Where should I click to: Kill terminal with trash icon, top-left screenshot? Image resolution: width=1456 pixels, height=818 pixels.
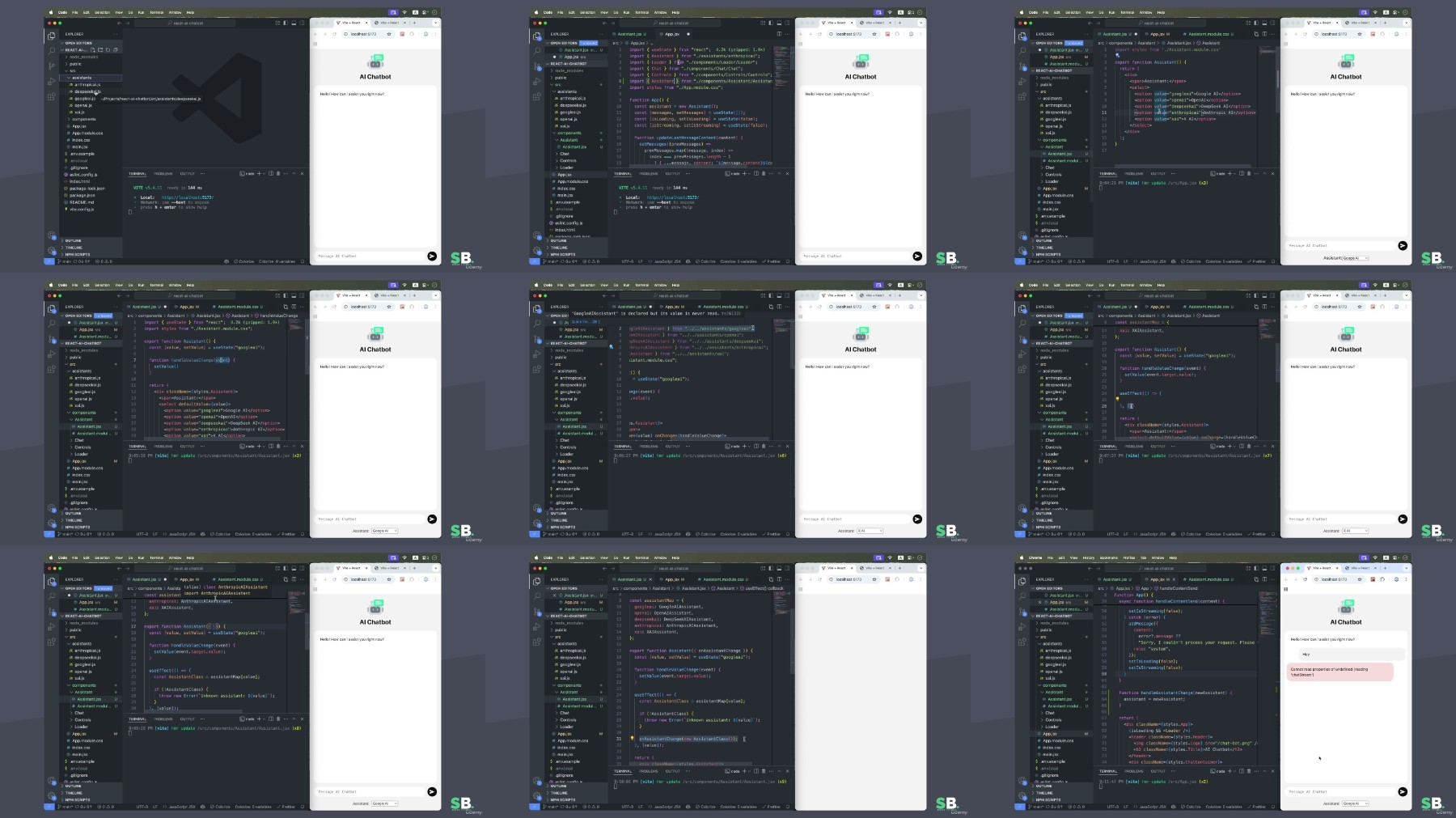(278, 173)
